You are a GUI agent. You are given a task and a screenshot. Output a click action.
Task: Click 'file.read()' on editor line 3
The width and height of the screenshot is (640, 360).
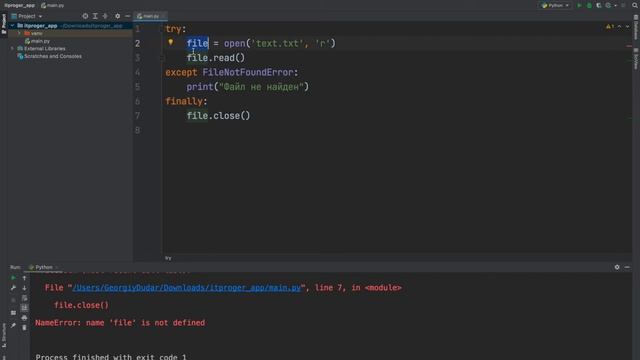(x=216, y=58)
